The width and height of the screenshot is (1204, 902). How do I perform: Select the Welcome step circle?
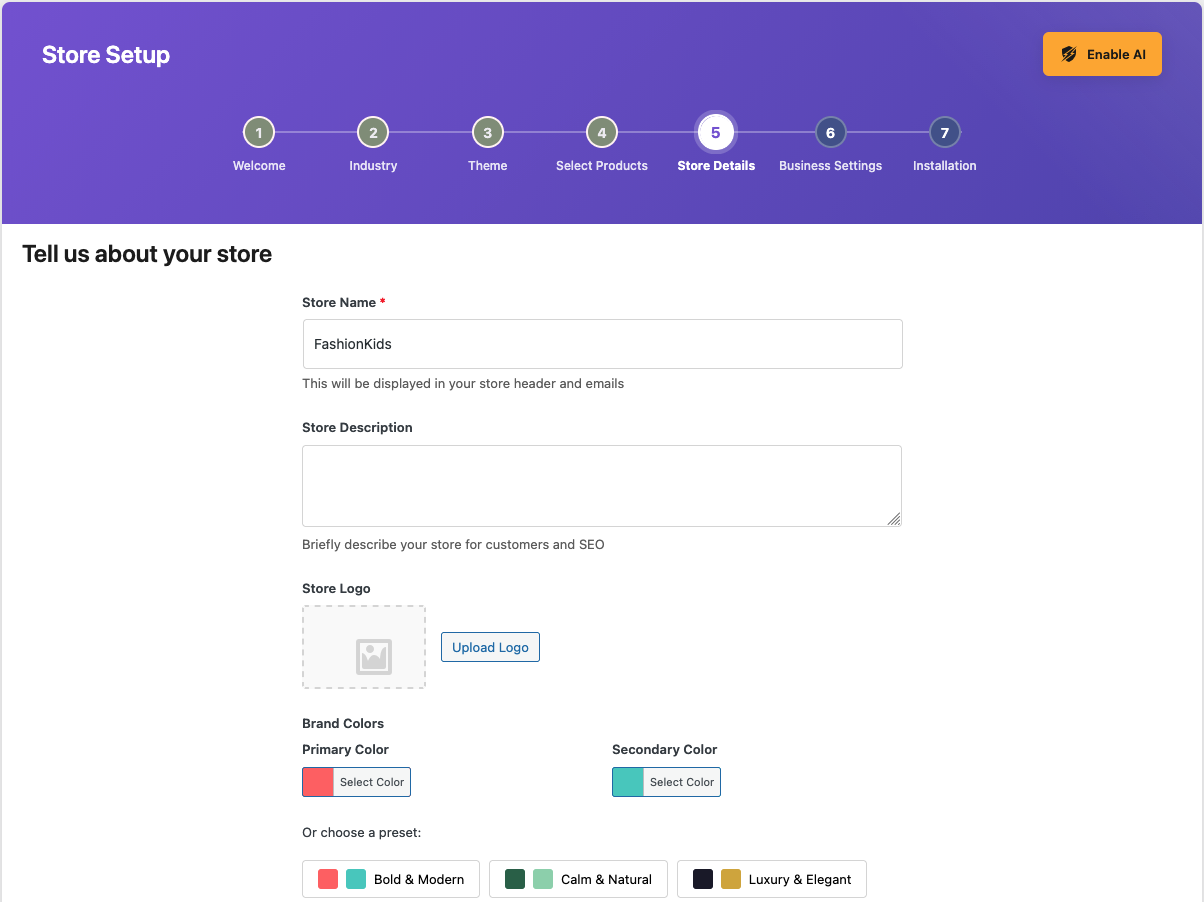(x=258, y=131)
